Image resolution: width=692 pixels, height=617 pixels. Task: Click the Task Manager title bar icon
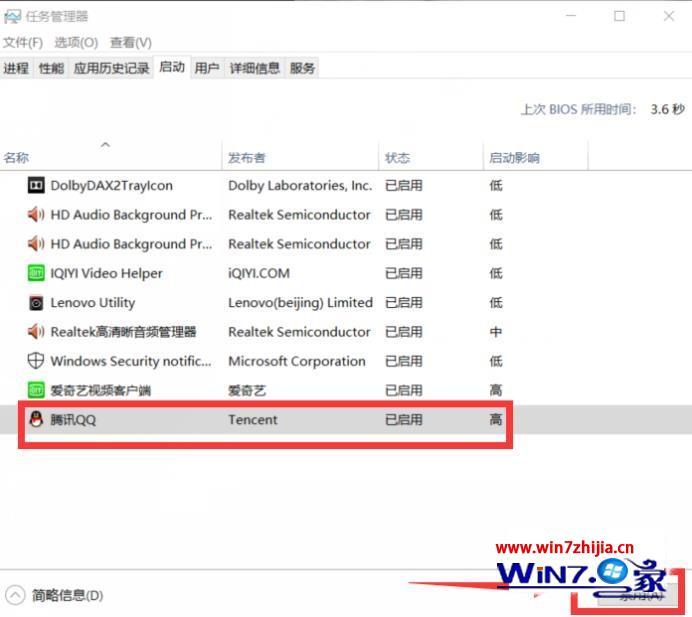[x=12, y=17]
